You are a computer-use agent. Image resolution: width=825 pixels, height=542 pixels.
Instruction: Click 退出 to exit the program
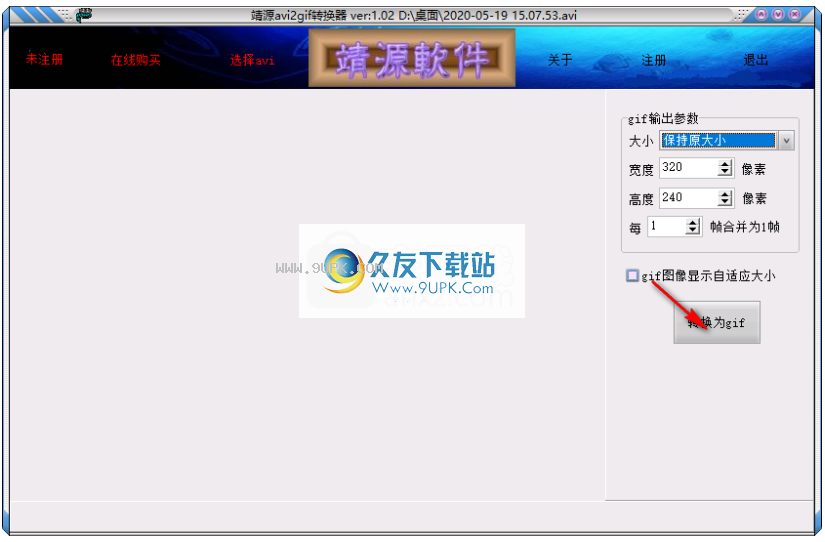756,60
